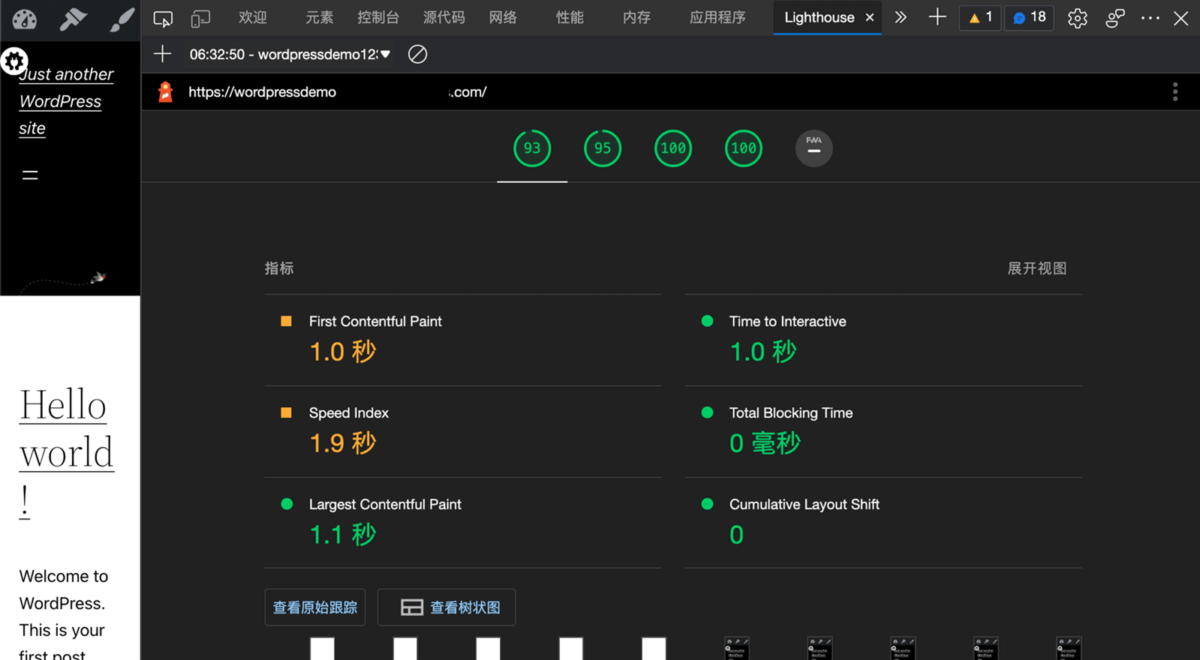
Task: Open the Issues badge showing 18
Action: point(1028,17)
